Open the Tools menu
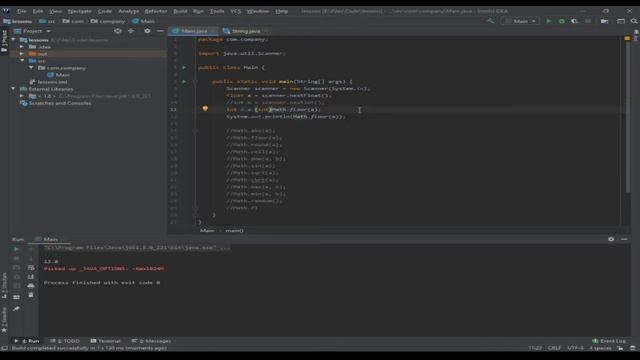 tap(217, 11)
